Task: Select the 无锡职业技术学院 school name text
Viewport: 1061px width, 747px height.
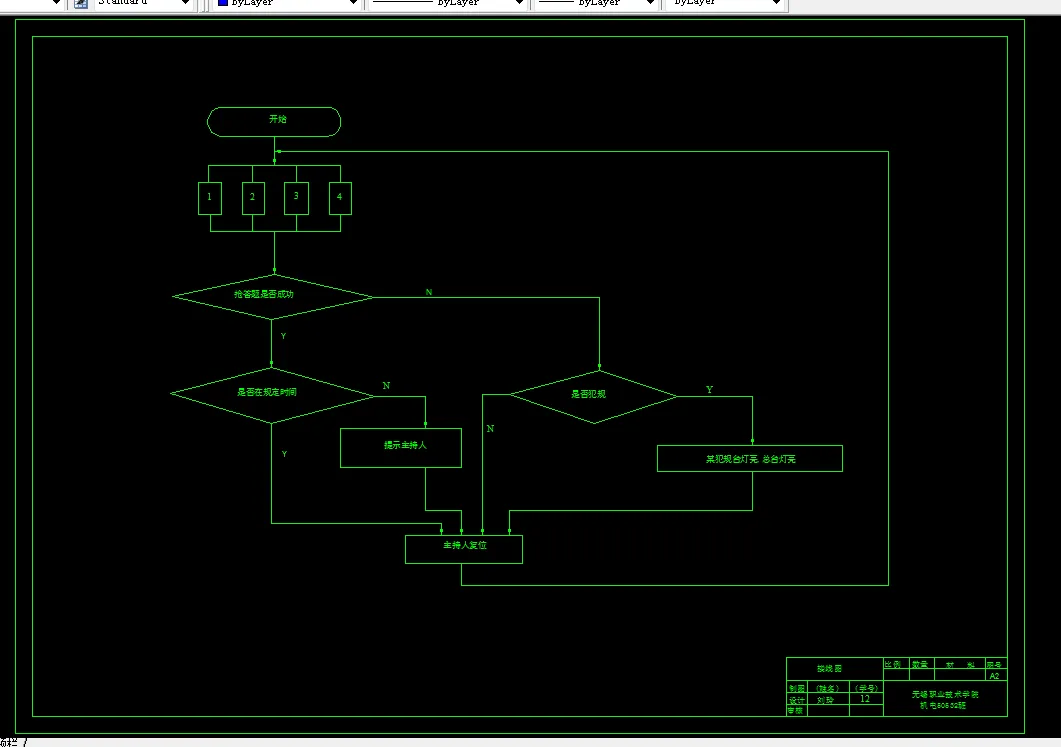Action: [945, 695]
